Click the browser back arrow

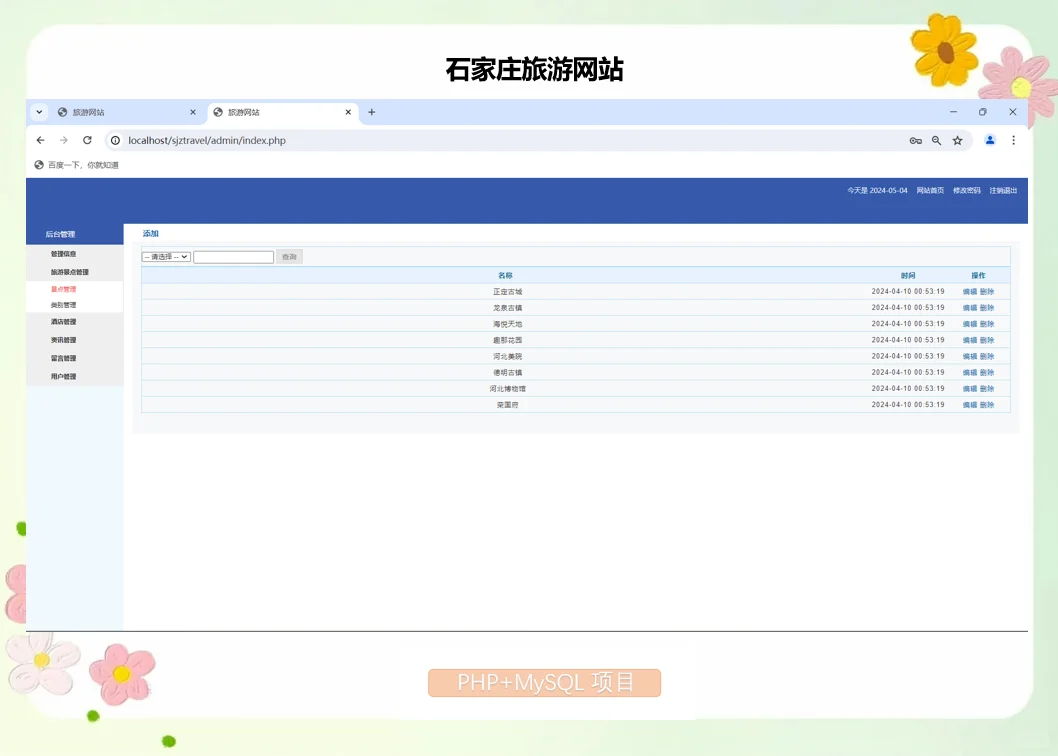point(40,141)
